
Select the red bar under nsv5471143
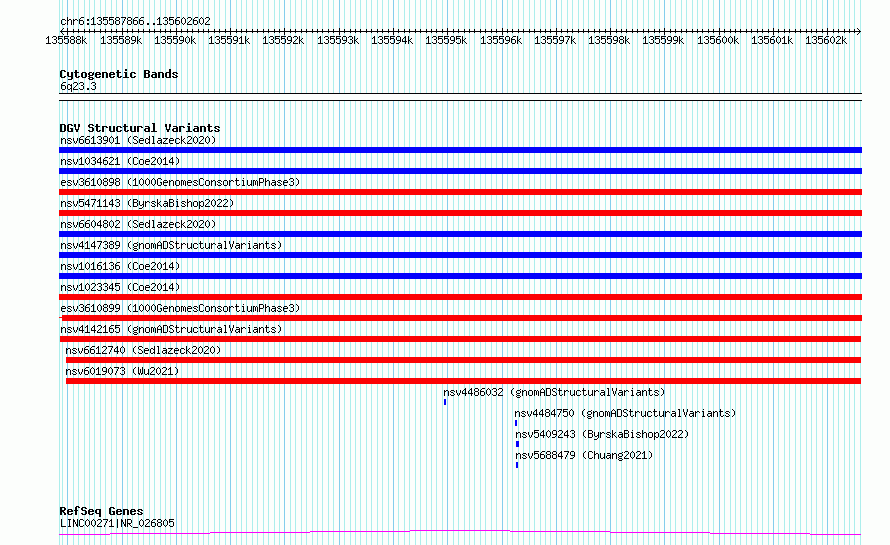[460, 213]
